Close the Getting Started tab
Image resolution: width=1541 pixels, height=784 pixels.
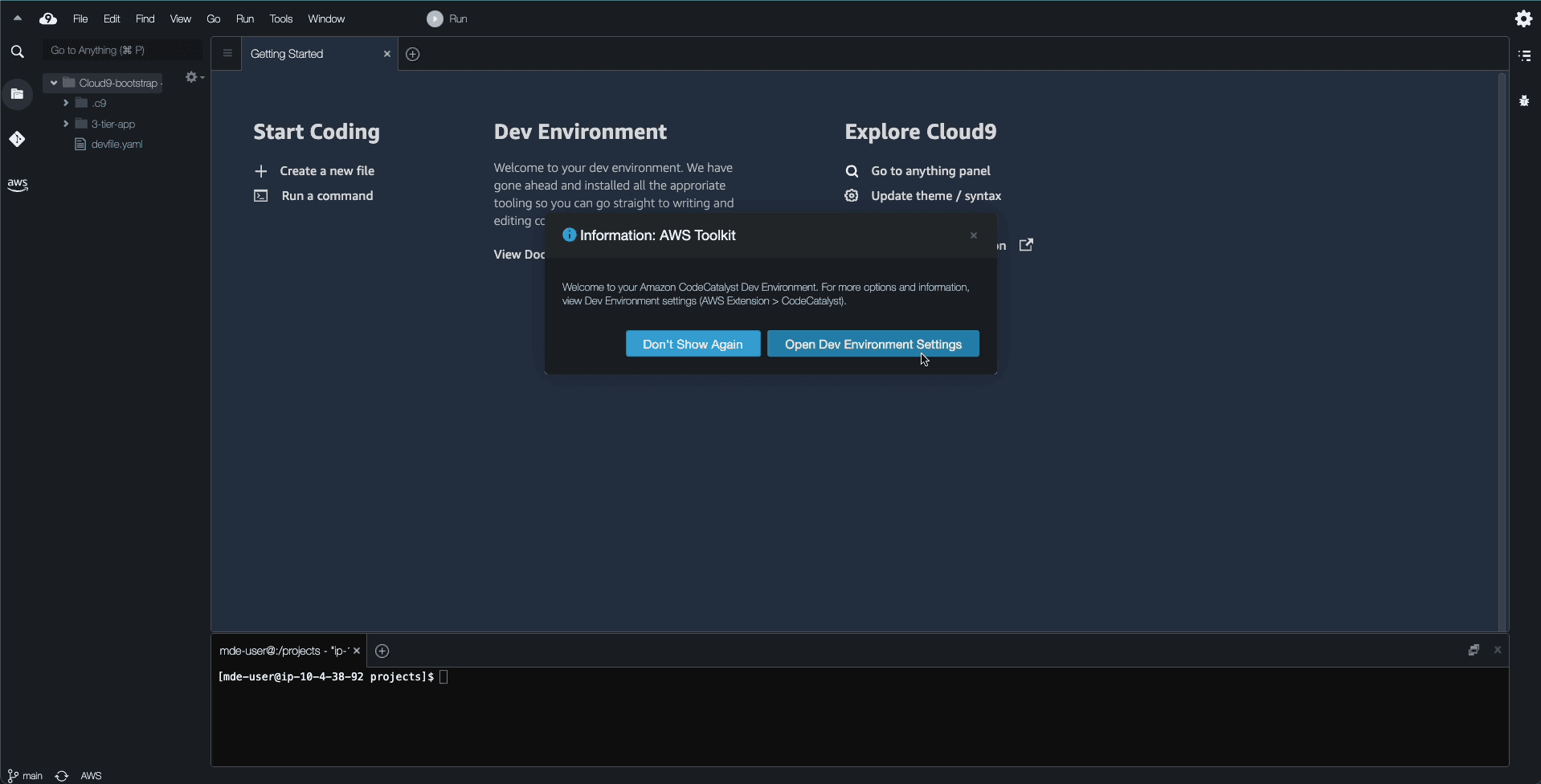pos(386,54)
